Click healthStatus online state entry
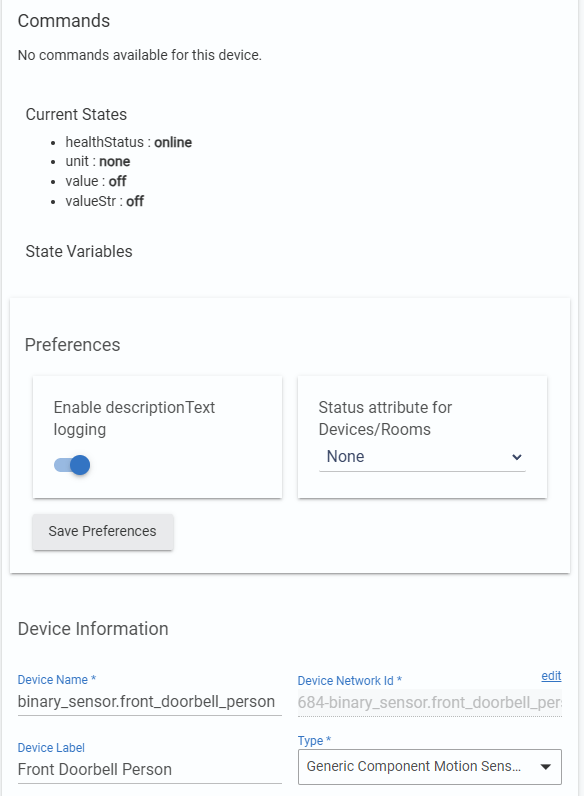Screen dimensions: 584x796 click(128, 142)
